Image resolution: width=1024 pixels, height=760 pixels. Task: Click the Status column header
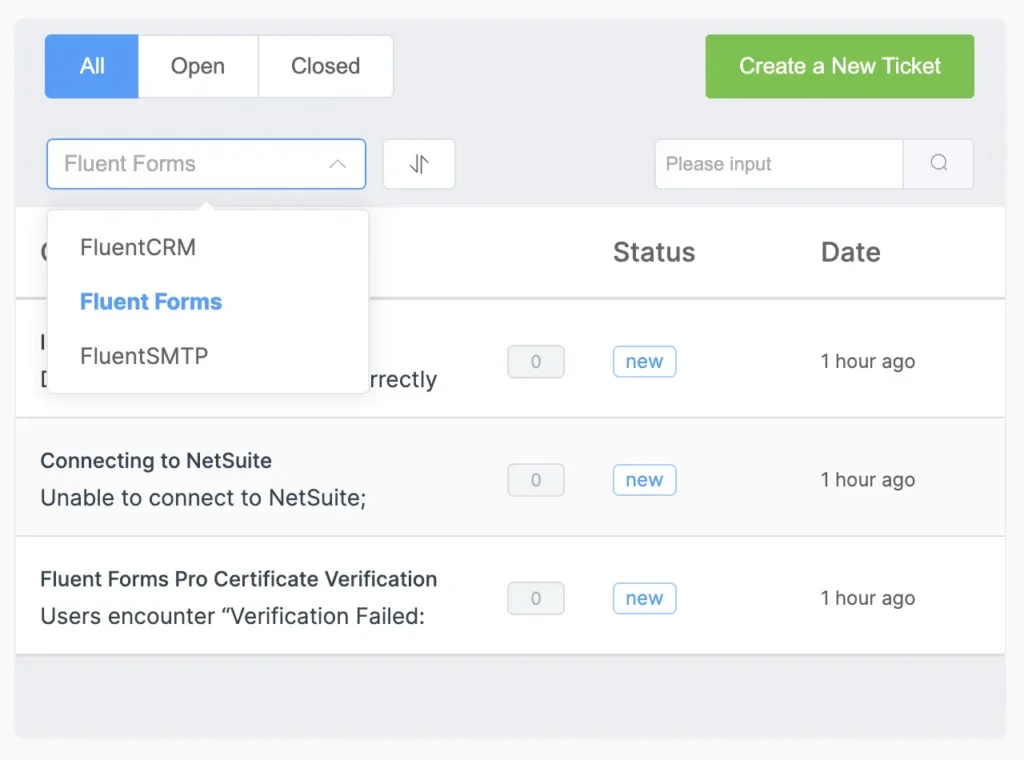pos(654,252)
